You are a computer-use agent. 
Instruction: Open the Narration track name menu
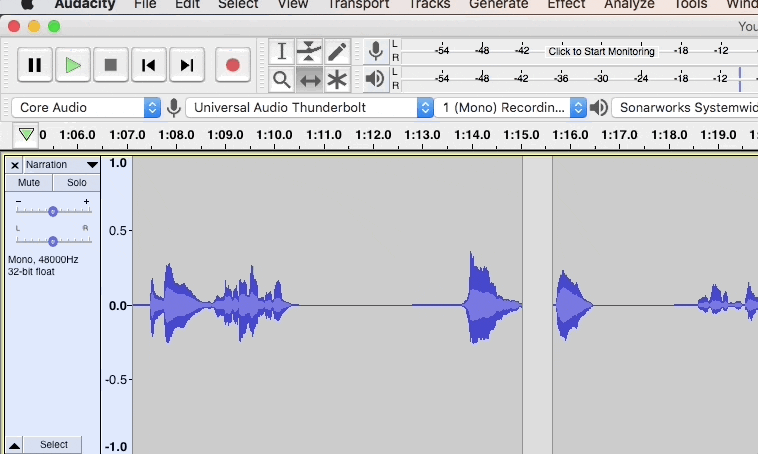pos(62,164)
